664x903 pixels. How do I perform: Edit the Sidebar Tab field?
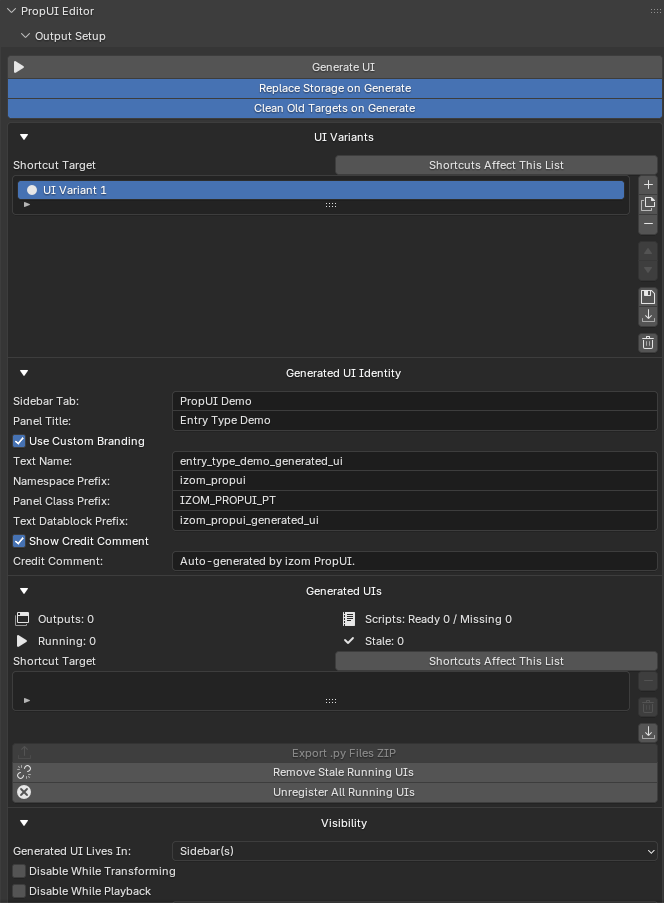415,401
